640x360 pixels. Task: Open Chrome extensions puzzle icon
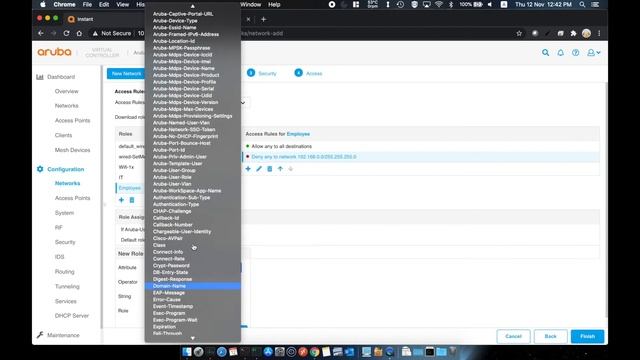click(x=573, y=33)
